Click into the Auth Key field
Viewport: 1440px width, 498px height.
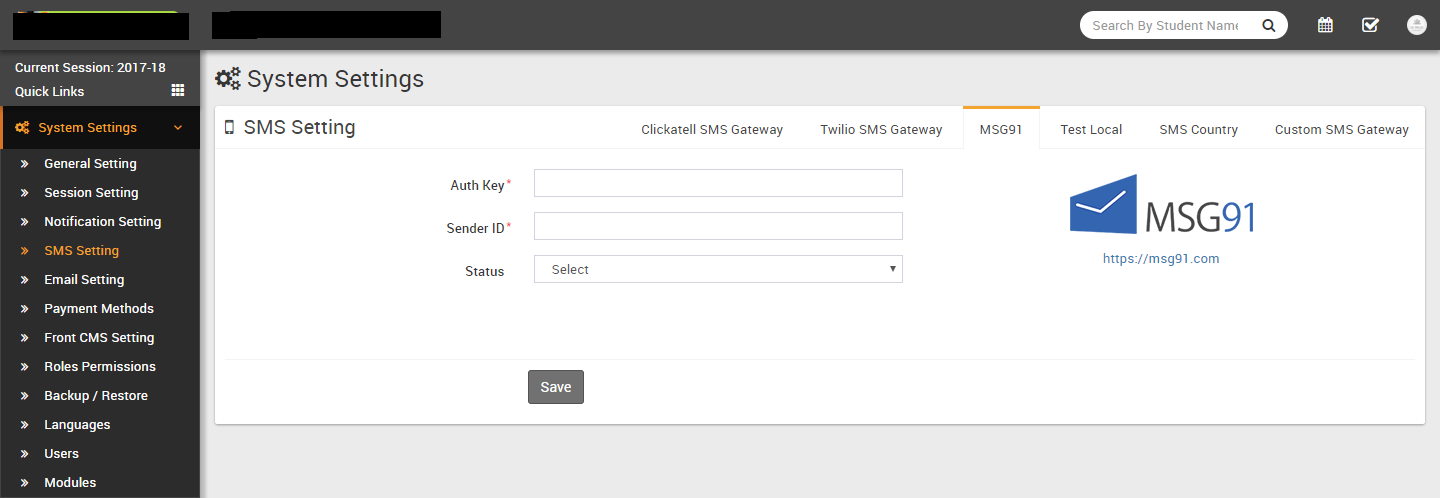point(718,184)
